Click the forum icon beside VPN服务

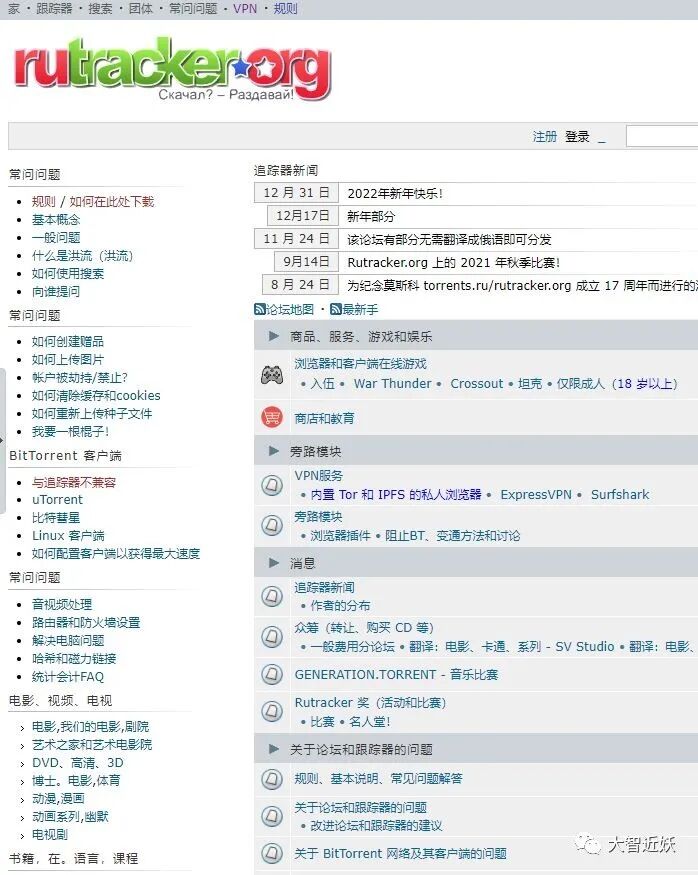tap(272, 485)
